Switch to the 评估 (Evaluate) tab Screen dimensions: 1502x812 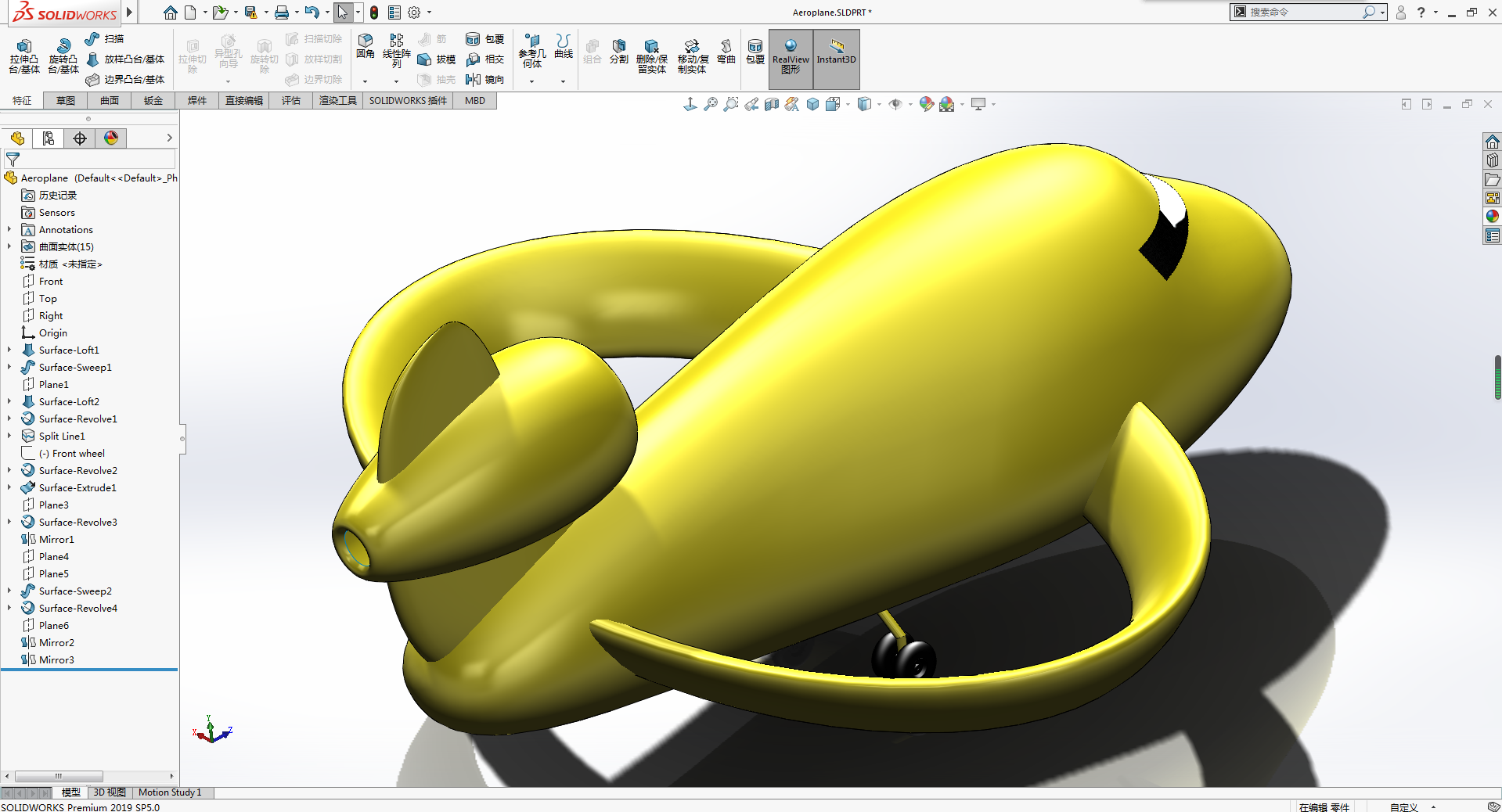click(291, 101)
